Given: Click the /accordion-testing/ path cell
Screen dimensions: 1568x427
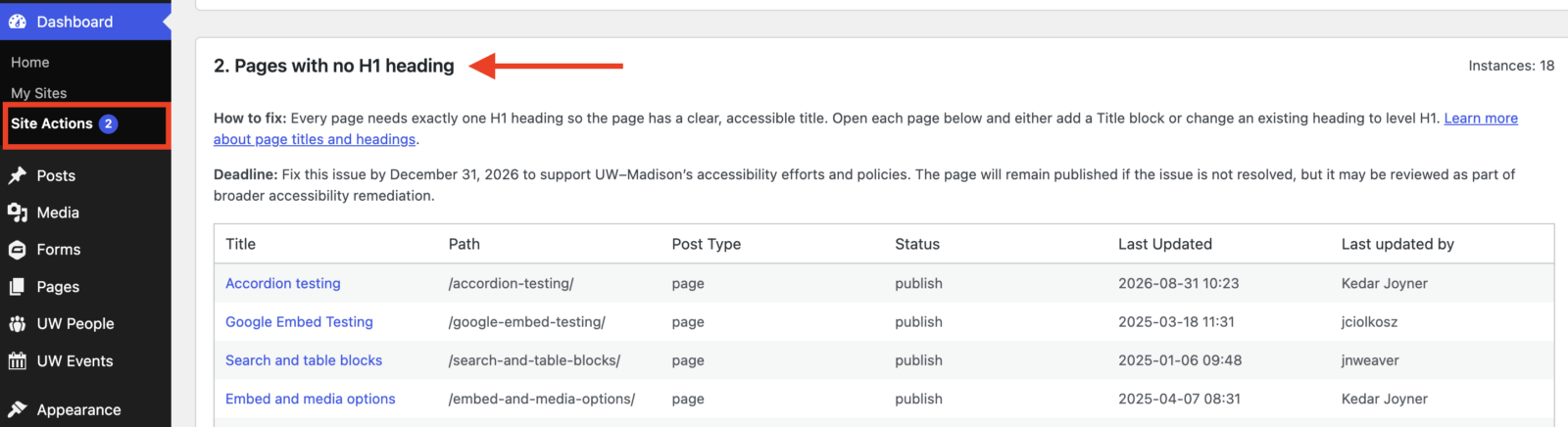Looking at the screenshot, I should (x=511, y=283).
